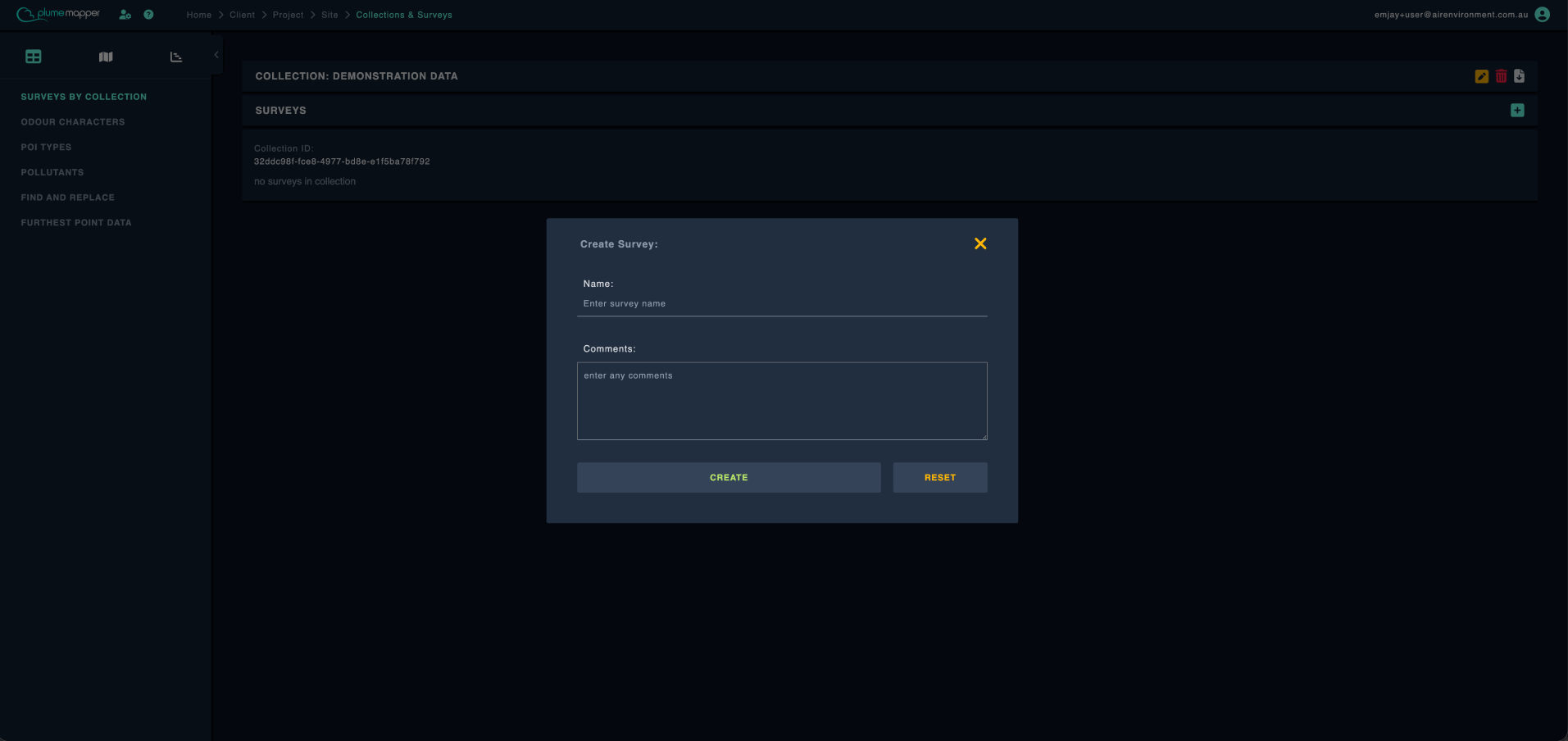Open POI Types in sidebar

point(46,148)
